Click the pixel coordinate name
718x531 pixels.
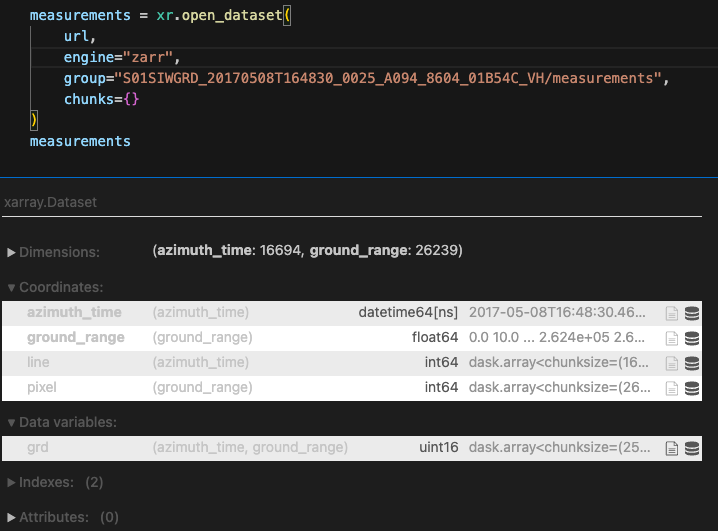[42, 387]
